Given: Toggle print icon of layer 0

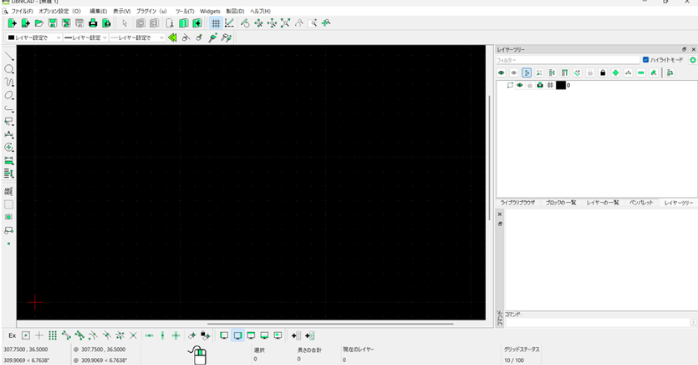Looking at the screenshot, I should [x=540, y=85].
